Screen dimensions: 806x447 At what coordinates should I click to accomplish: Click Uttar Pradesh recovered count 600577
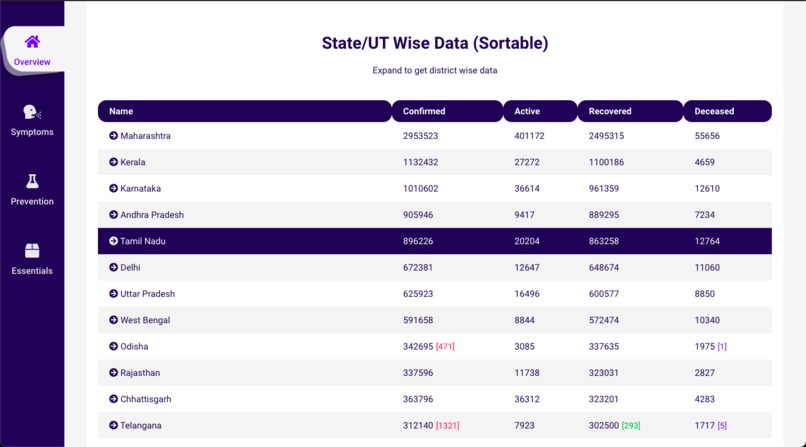[604, 293]
